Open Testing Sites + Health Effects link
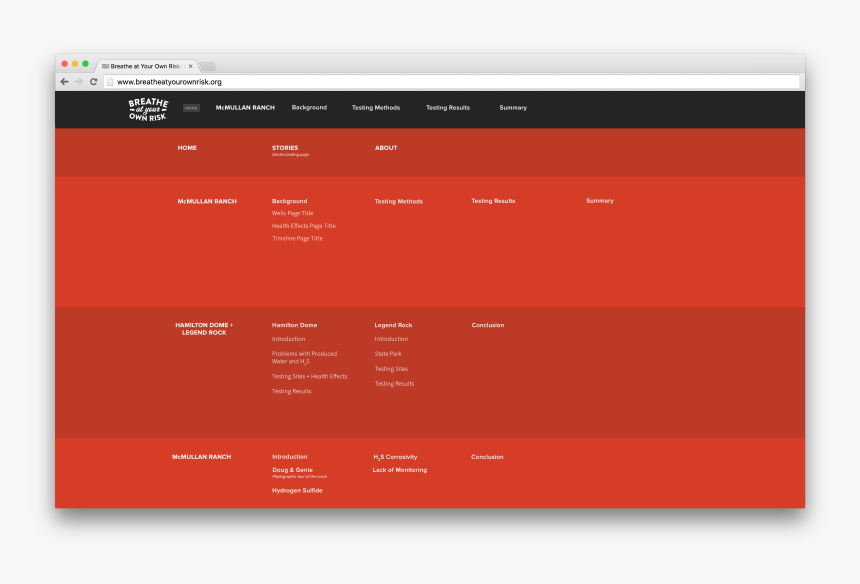This screenshot has height=584, width=860. [309, 376]
